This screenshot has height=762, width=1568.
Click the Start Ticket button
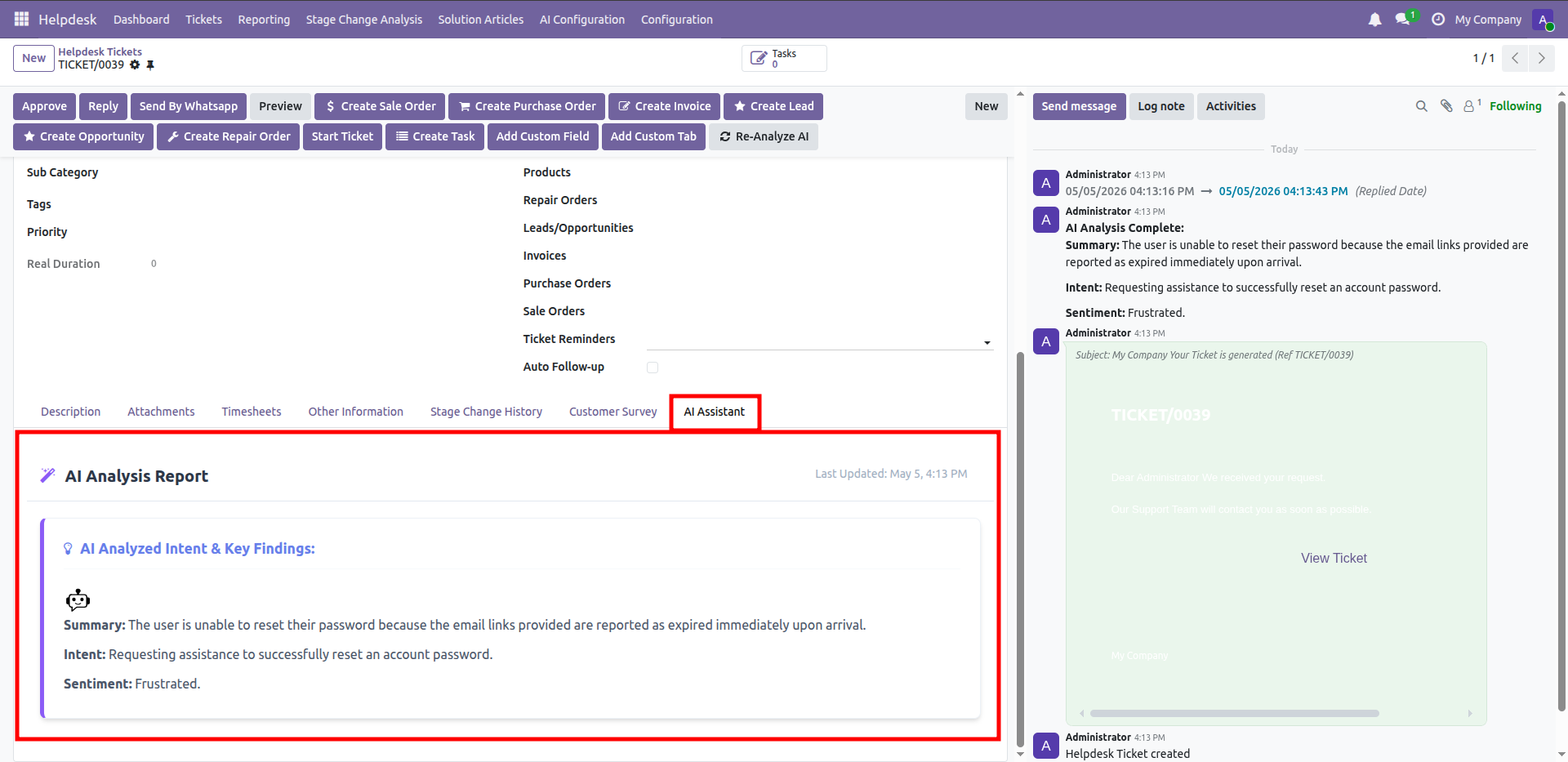point(342,136)
